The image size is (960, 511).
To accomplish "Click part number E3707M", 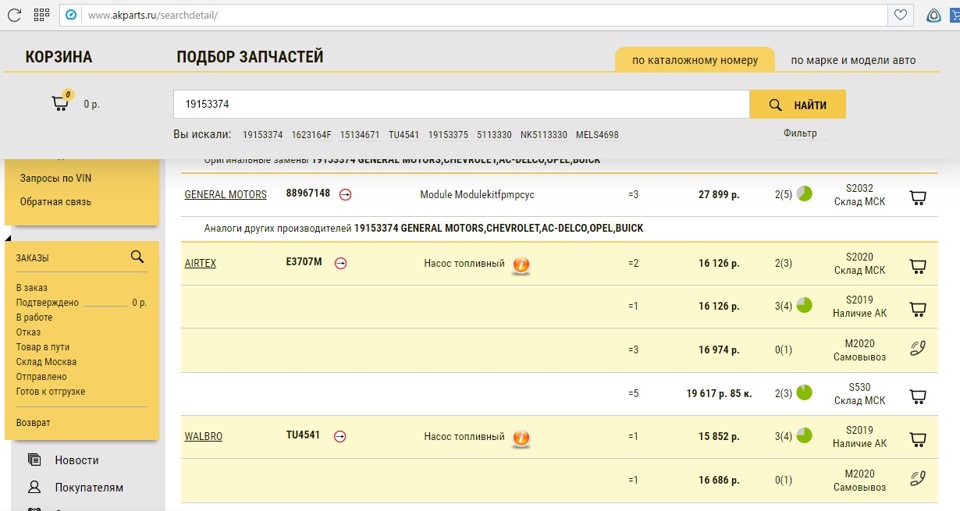I will pos(304,261).
